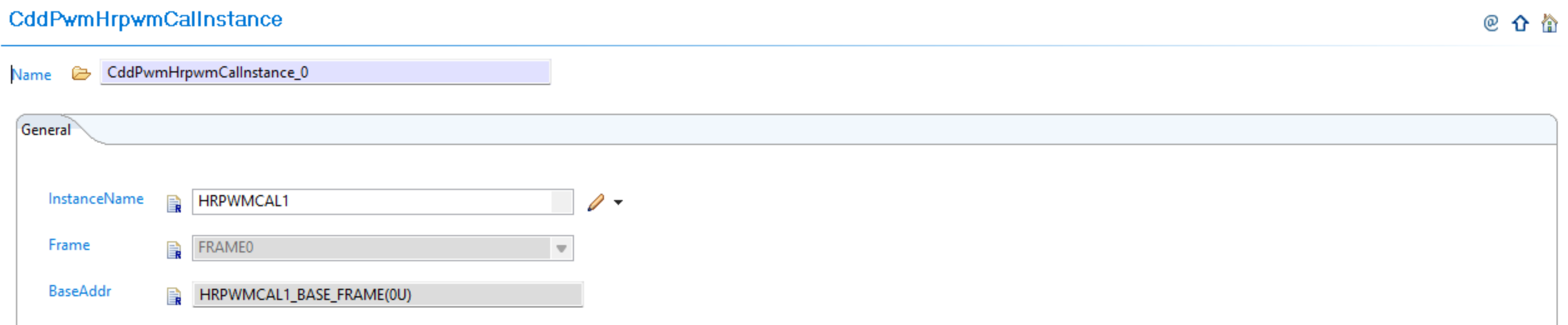Screen dimensions: 1568x325
Task: Click the Frame label
Action: point(69,244)
